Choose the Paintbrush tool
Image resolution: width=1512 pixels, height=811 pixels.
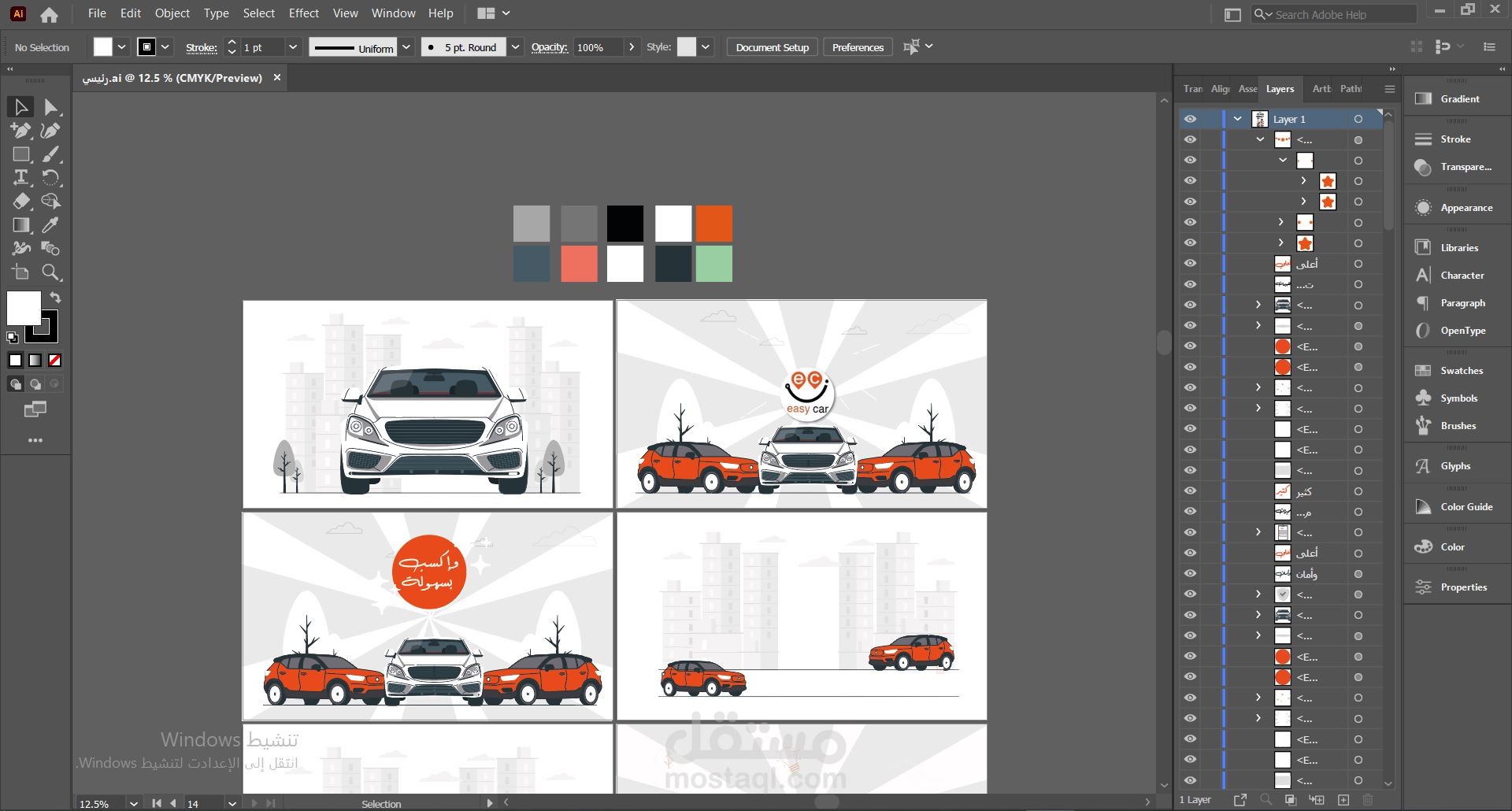click(51, 154)
